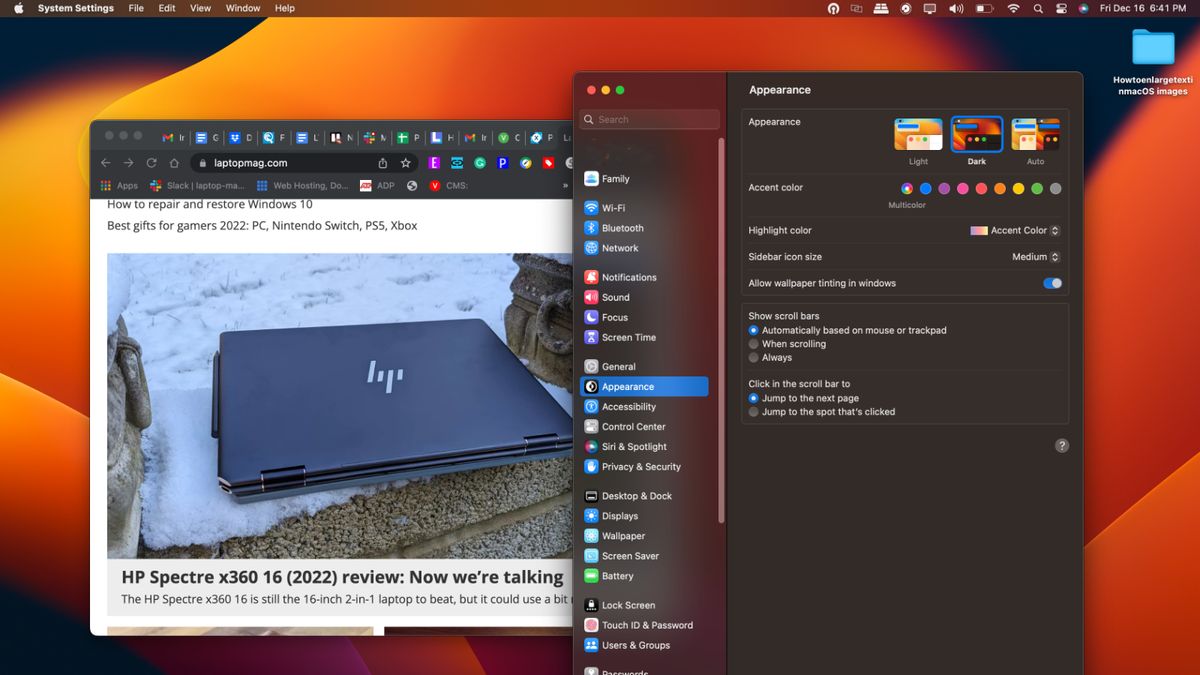This screenshot has height=675, width=1200.
Task: Open Battery settings from the sidebar
Action: point(617,576)
